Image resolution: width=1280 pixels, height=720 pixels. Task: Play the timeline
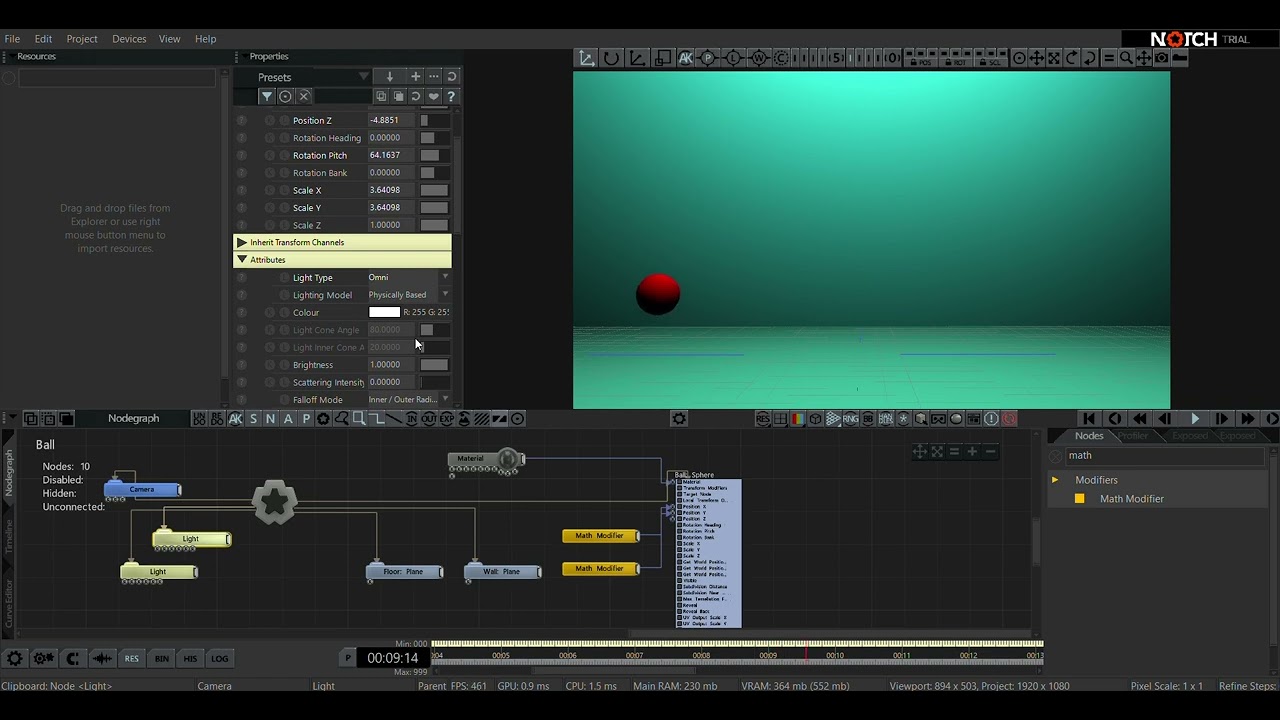(1194, 419)
